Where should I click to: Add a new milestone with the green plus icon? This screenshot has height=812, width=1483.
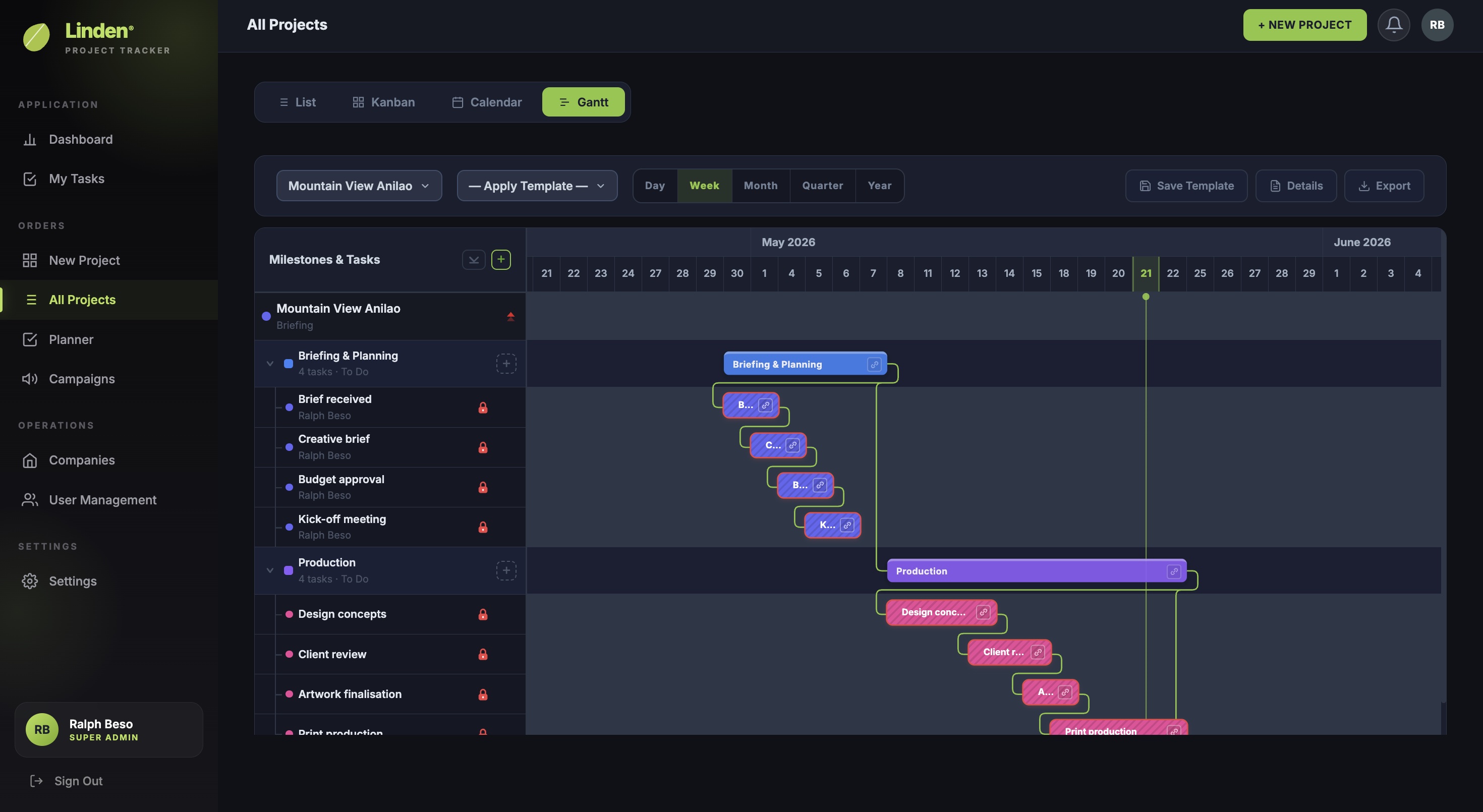click(x=501, y=260)
